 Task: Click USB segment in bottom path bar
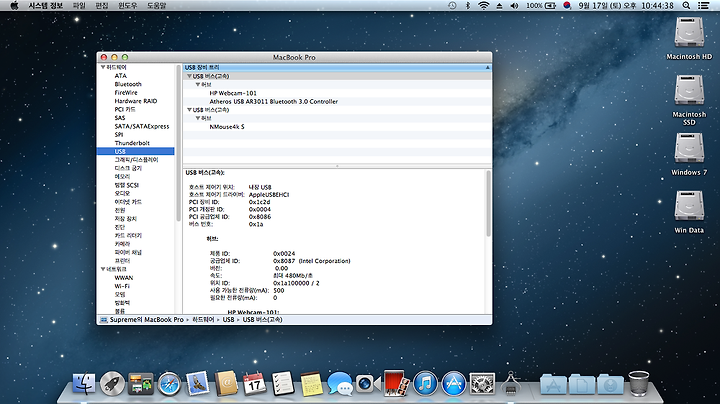click(x=228, y=320)
